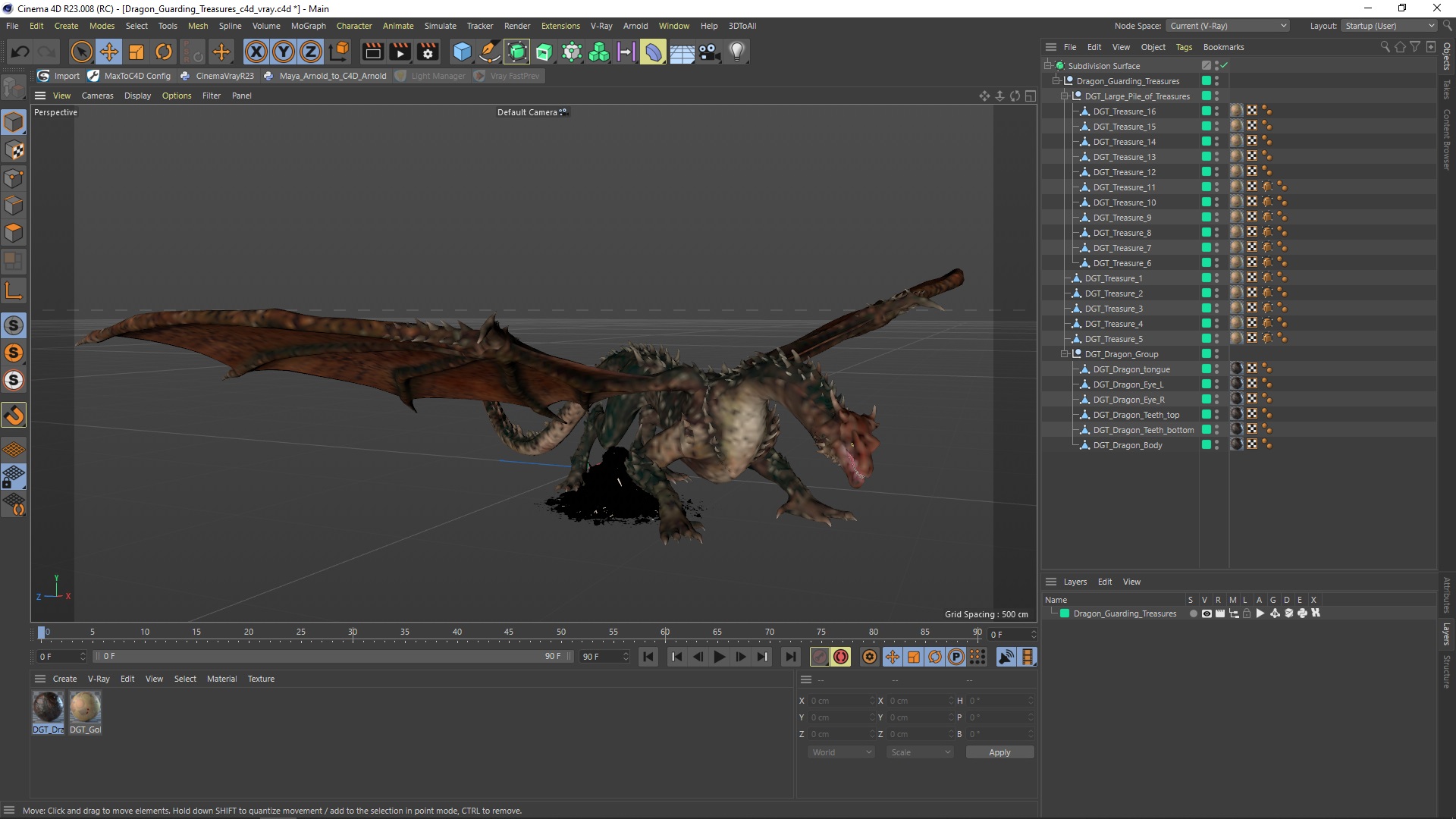The image size is (1456, 819).
Task: Click the Play Forwards button
Action: [719, 657]
